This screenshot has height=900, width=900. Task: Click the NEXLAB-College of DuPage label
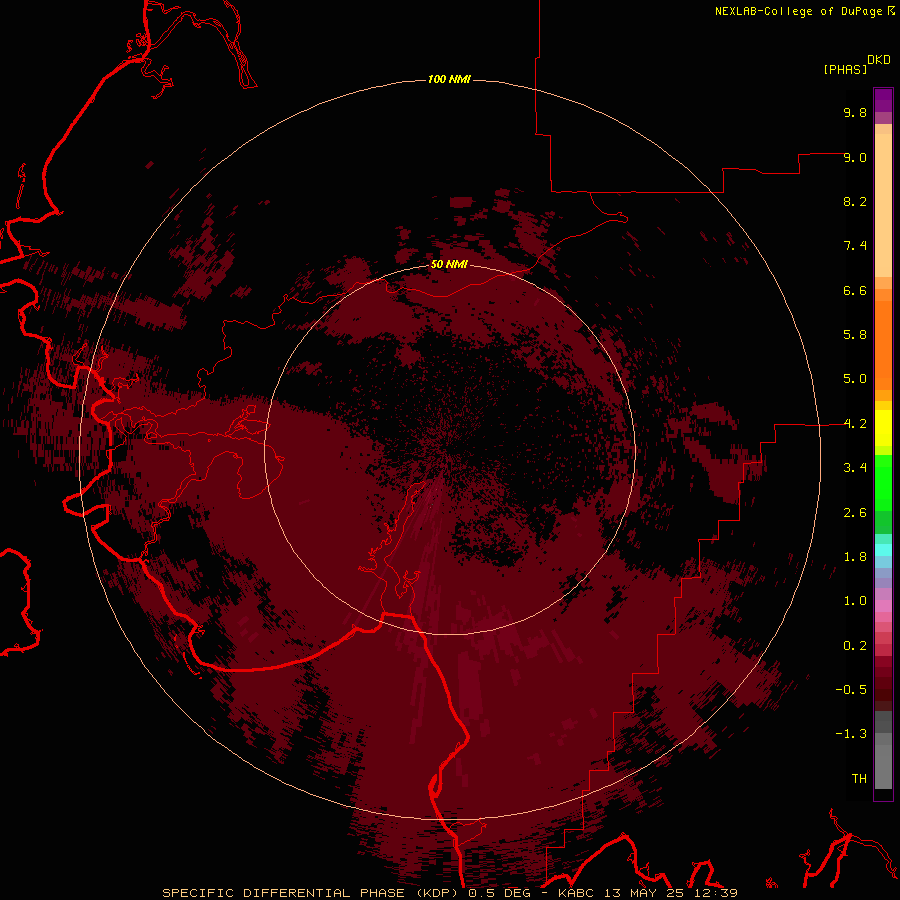[798, 11]
